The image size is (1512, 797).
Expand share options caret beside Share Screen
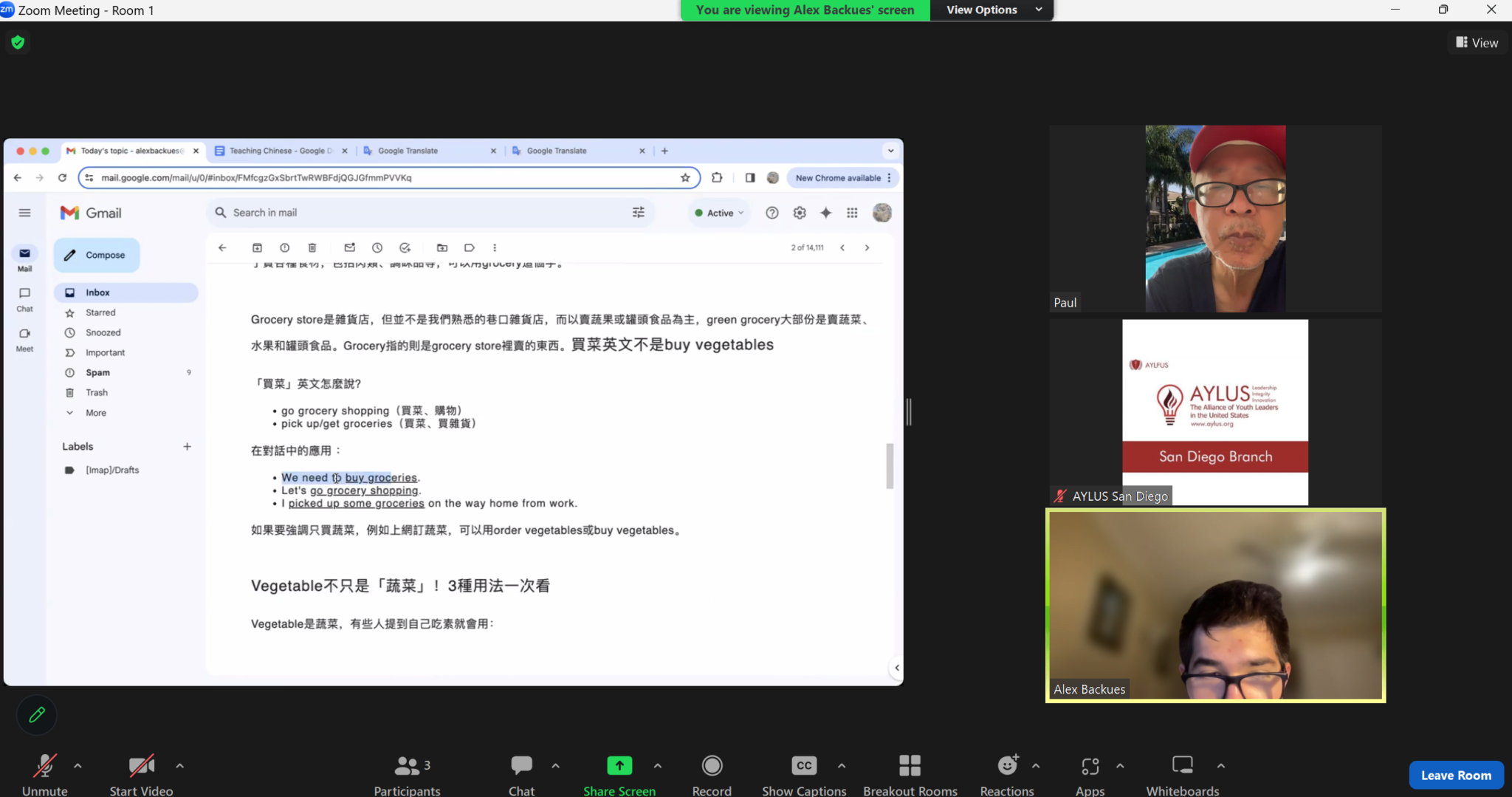click(657, 766)
